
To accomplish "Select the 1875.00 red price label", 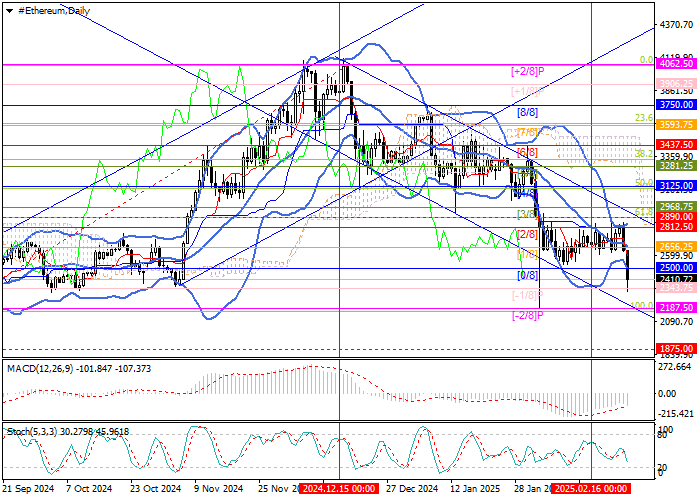I will pyautogui.click(x=677, y=349).
